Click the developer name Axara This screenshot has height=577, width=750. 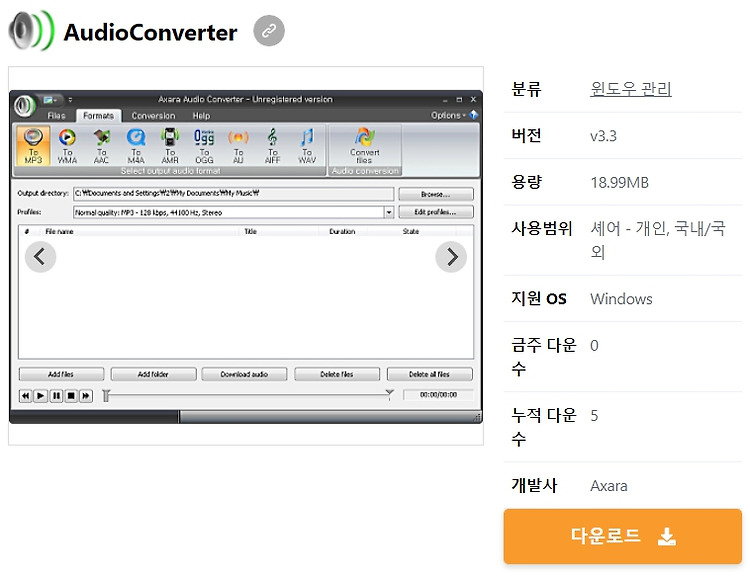point(608,486)
